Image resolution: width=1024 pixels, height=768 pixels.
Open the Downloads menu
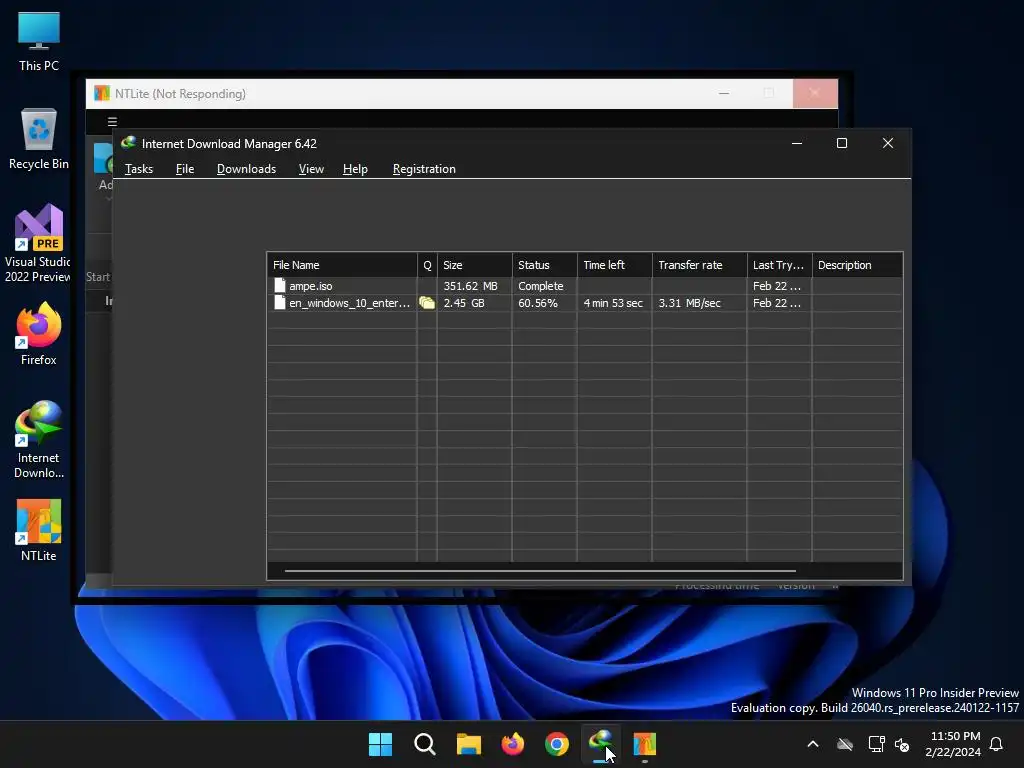click(x=246, y=169)
